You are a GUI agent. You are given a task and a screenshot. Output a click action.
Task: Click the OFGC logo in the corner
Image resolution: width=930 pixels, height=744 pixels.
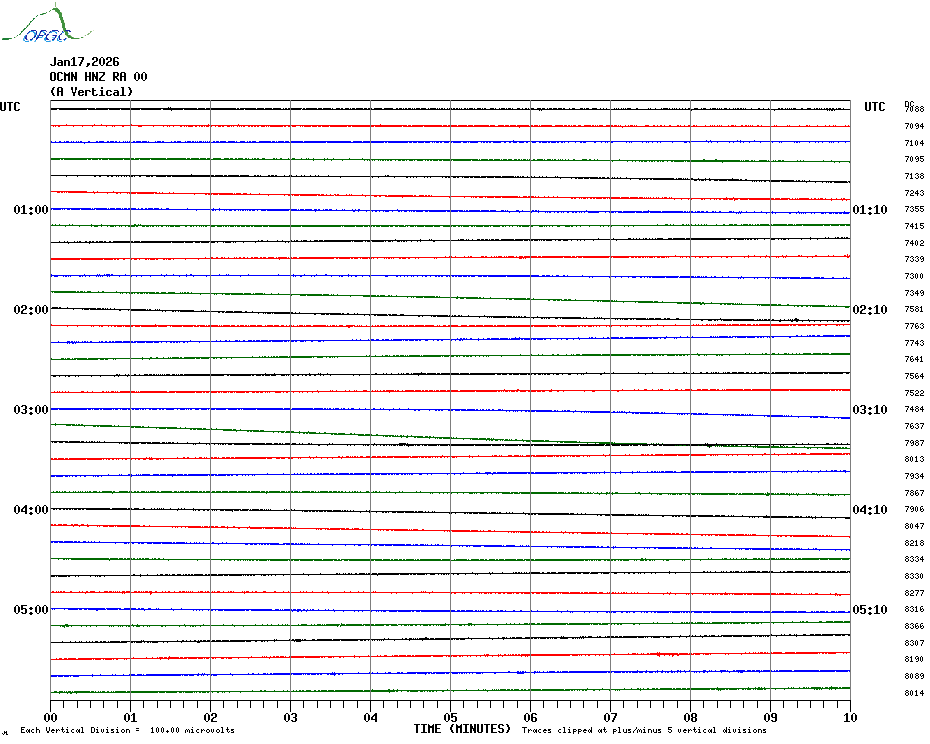click(46, 24)
